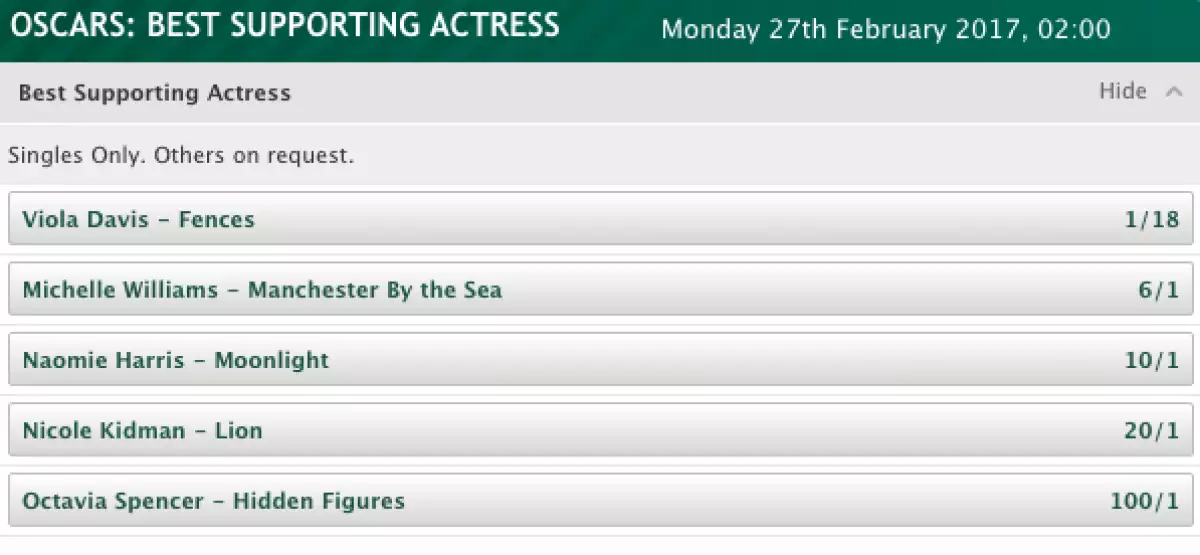Select the Best Supporting Actress section header
1200x555 pixels.
(x=155, y=93)
